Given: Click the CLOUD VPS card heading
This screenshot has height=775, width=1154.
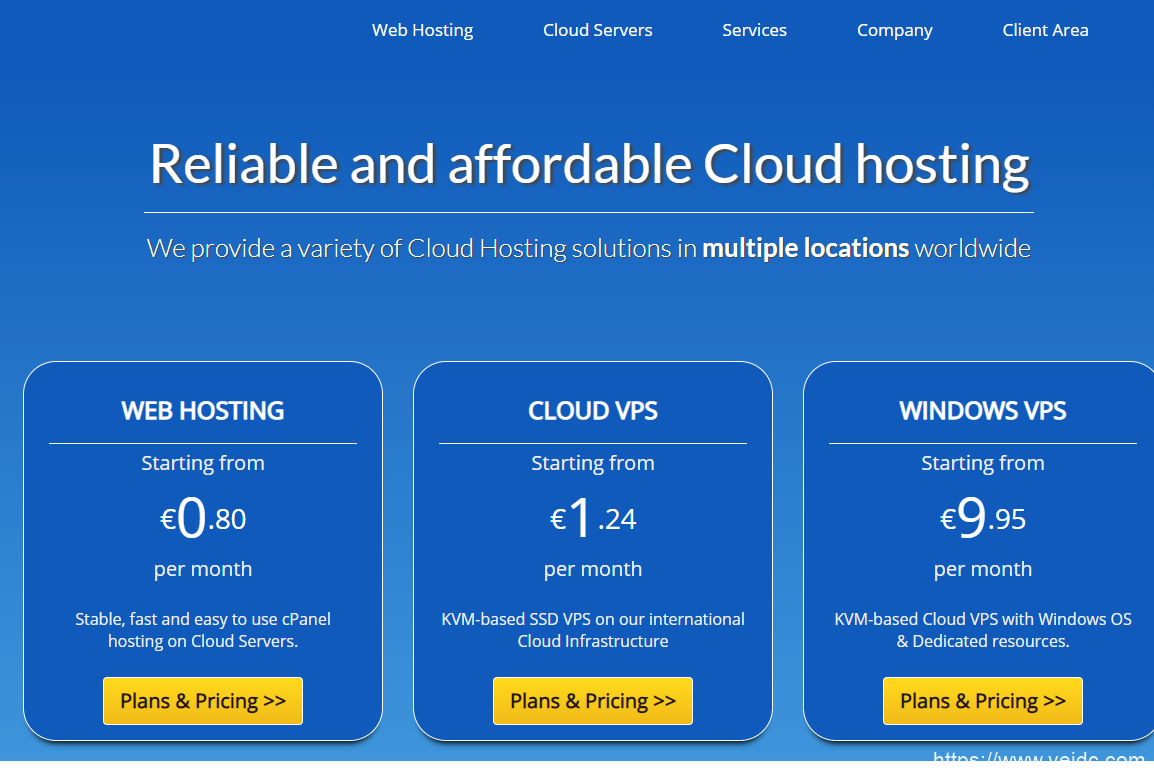Looking at the screenshot, I should pyautogui.click(x=593, y=411).
